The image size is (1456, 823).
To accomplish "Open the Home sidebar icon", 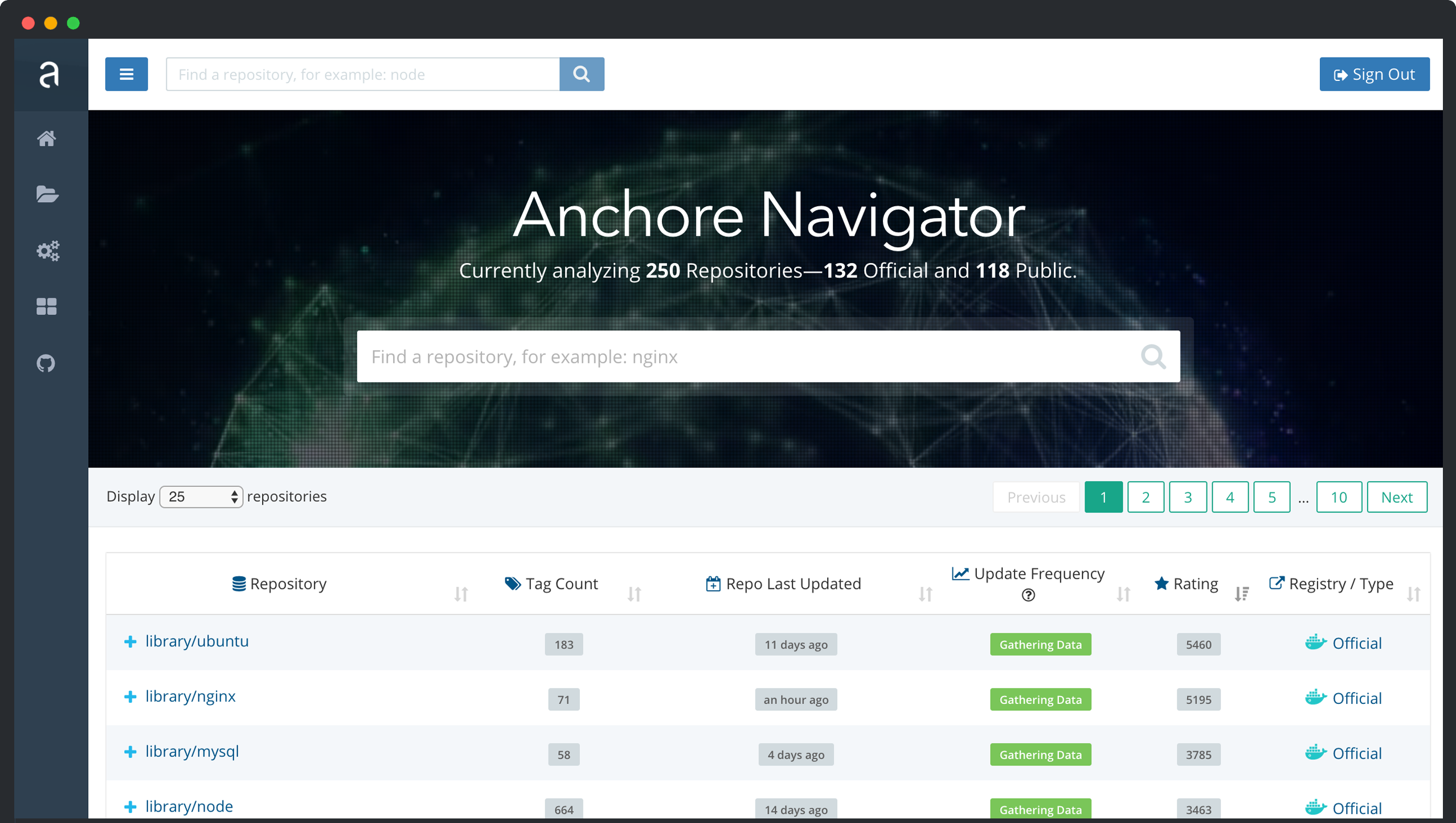I will 47,138.
